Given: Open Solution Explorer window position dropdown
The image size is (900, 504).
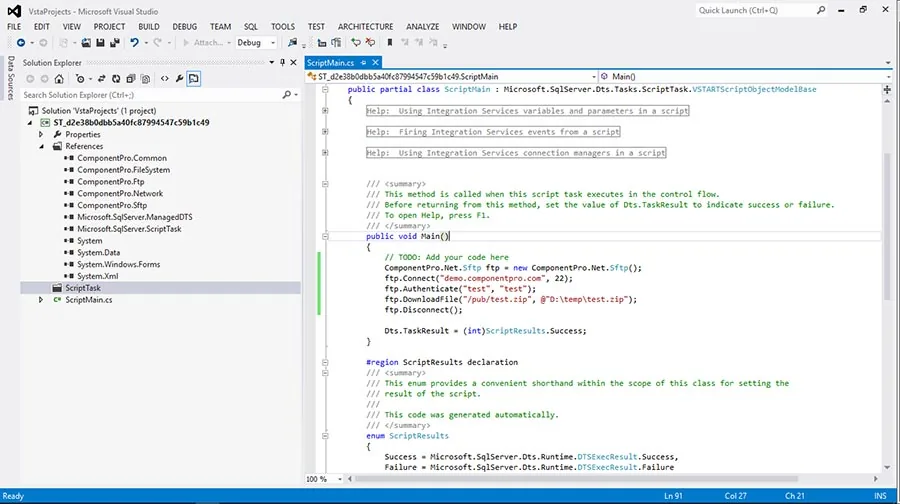Looking at the screenshot, I should point(271,63).
